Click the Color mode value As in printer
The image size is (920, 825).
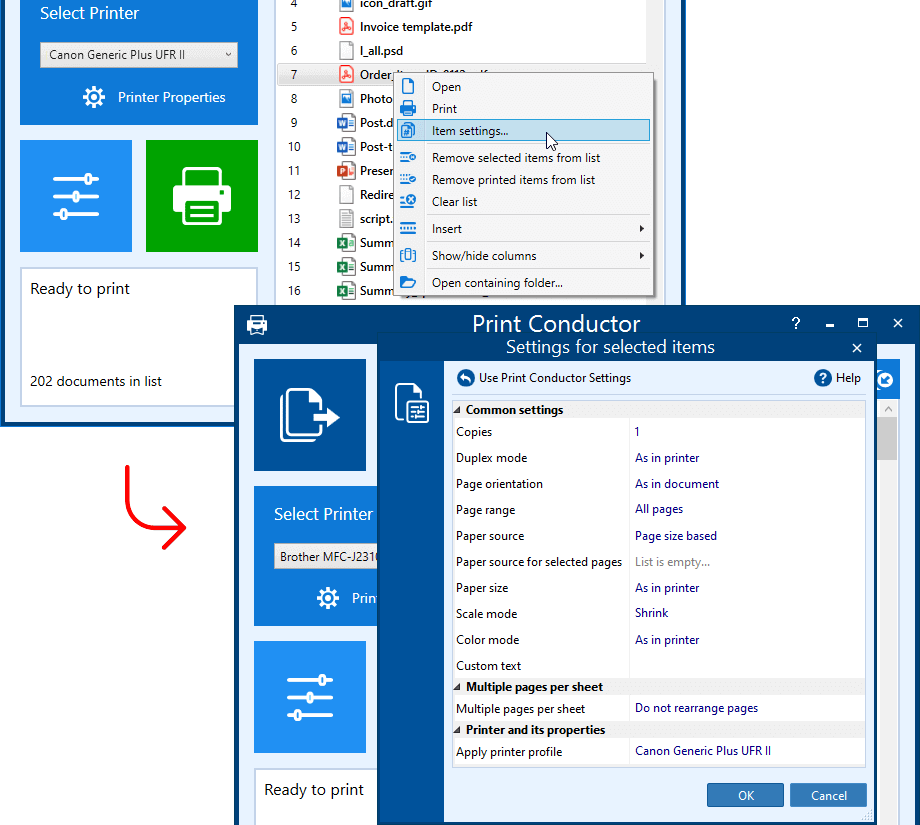coord(667,640)
